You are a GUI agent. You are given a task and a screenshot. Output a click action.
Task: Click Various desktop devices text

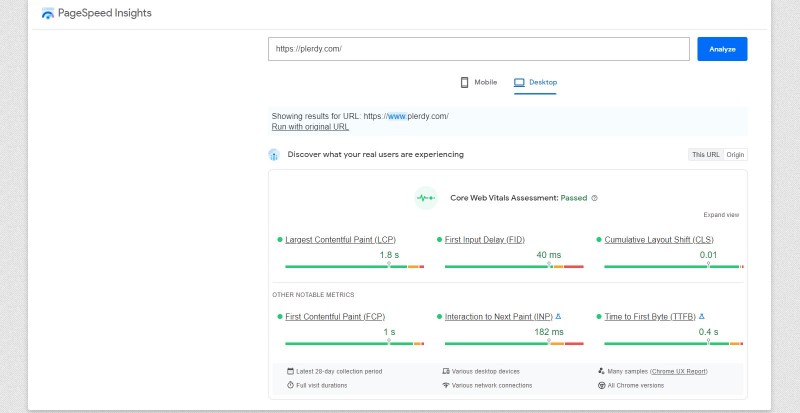click(x=486, y=372)
